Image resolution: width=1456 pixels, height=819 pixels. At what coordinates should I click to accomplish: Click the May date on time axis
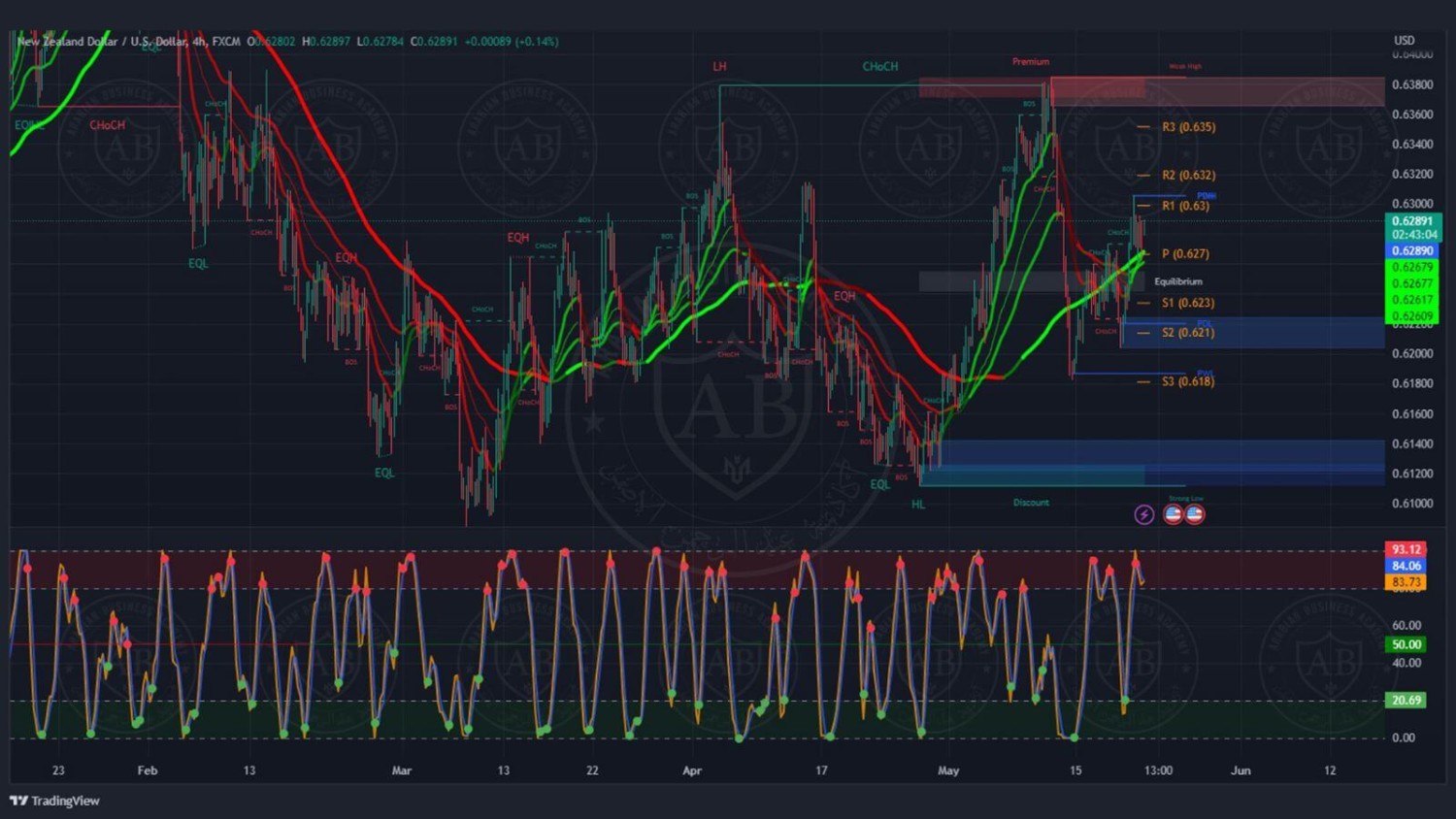pyautogui.click(x=948, y=770)
